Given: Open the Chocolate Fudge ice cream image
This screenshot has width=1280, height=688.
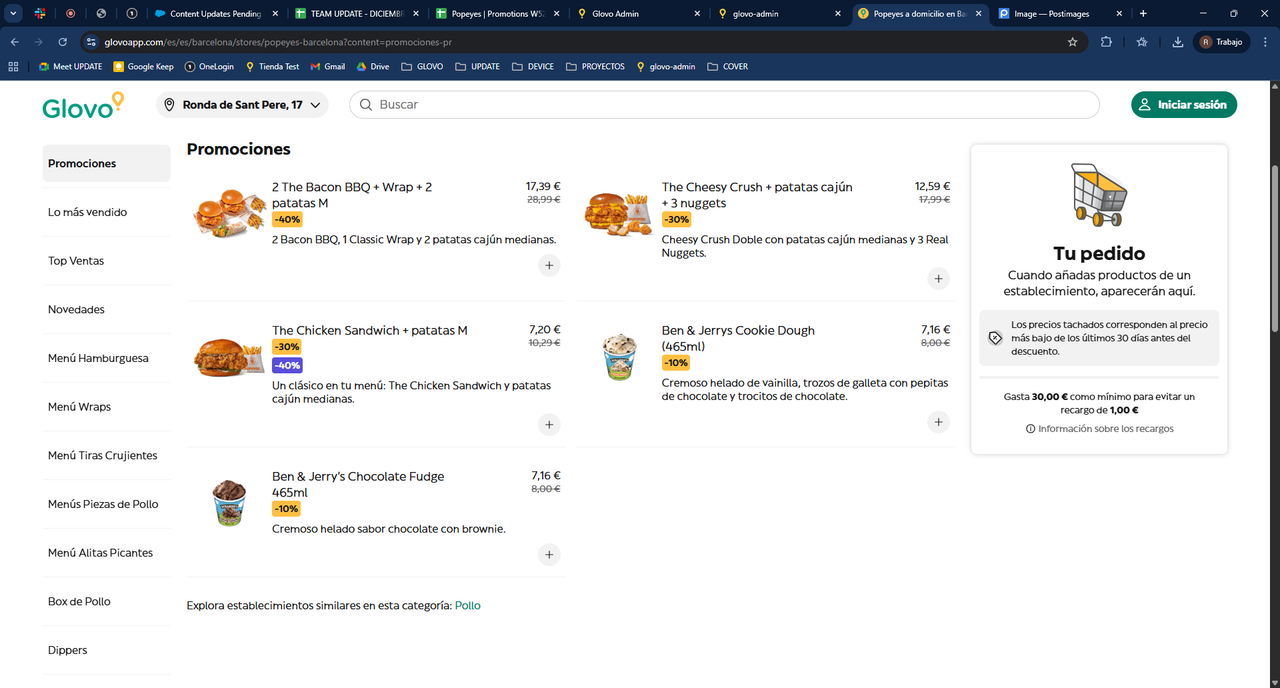Looking at the screenshot, I should click(x=229, y=502).
